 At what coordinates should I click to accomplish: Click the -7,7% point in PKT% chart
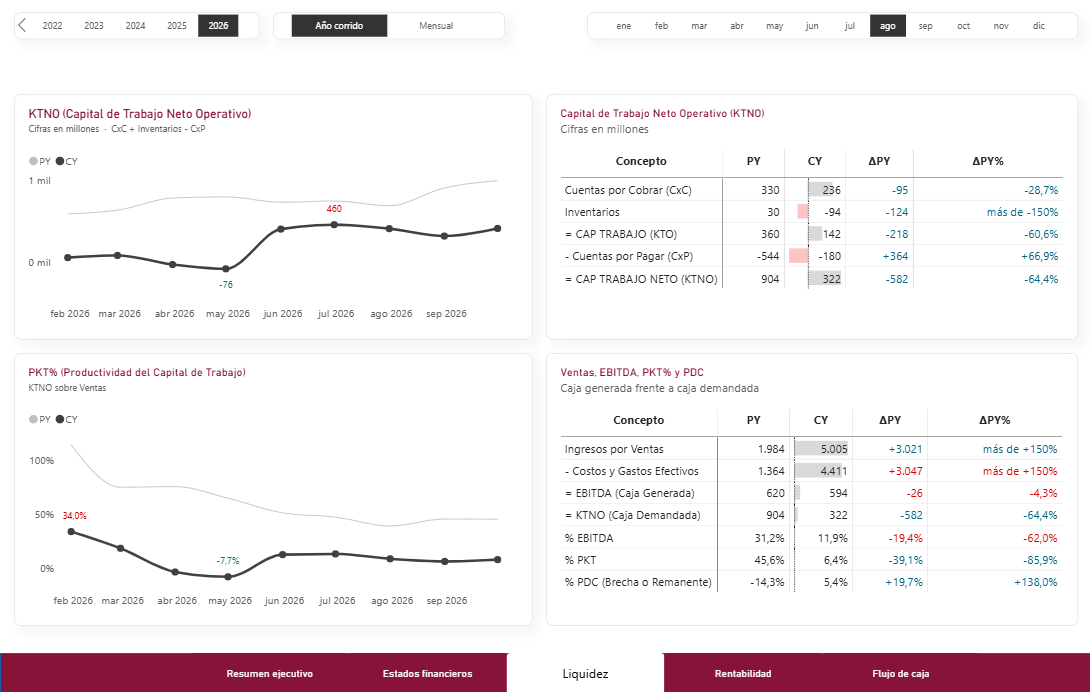coord(229,576)
